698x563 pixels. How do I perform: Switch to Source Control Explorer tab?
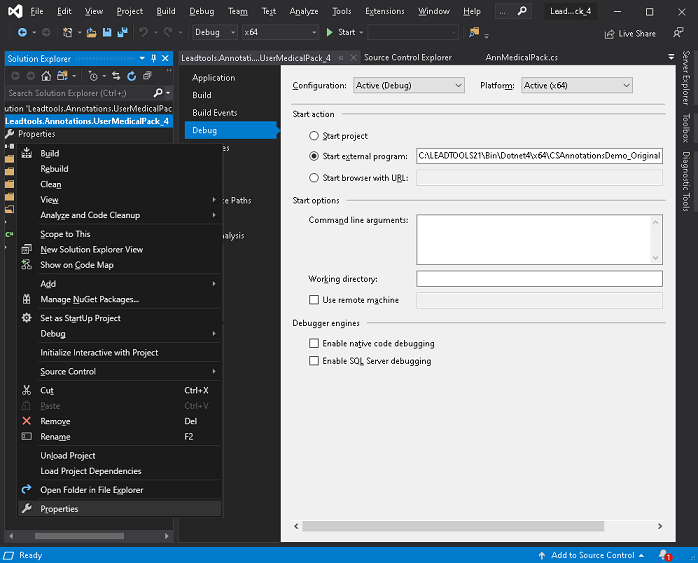point(408,57)
